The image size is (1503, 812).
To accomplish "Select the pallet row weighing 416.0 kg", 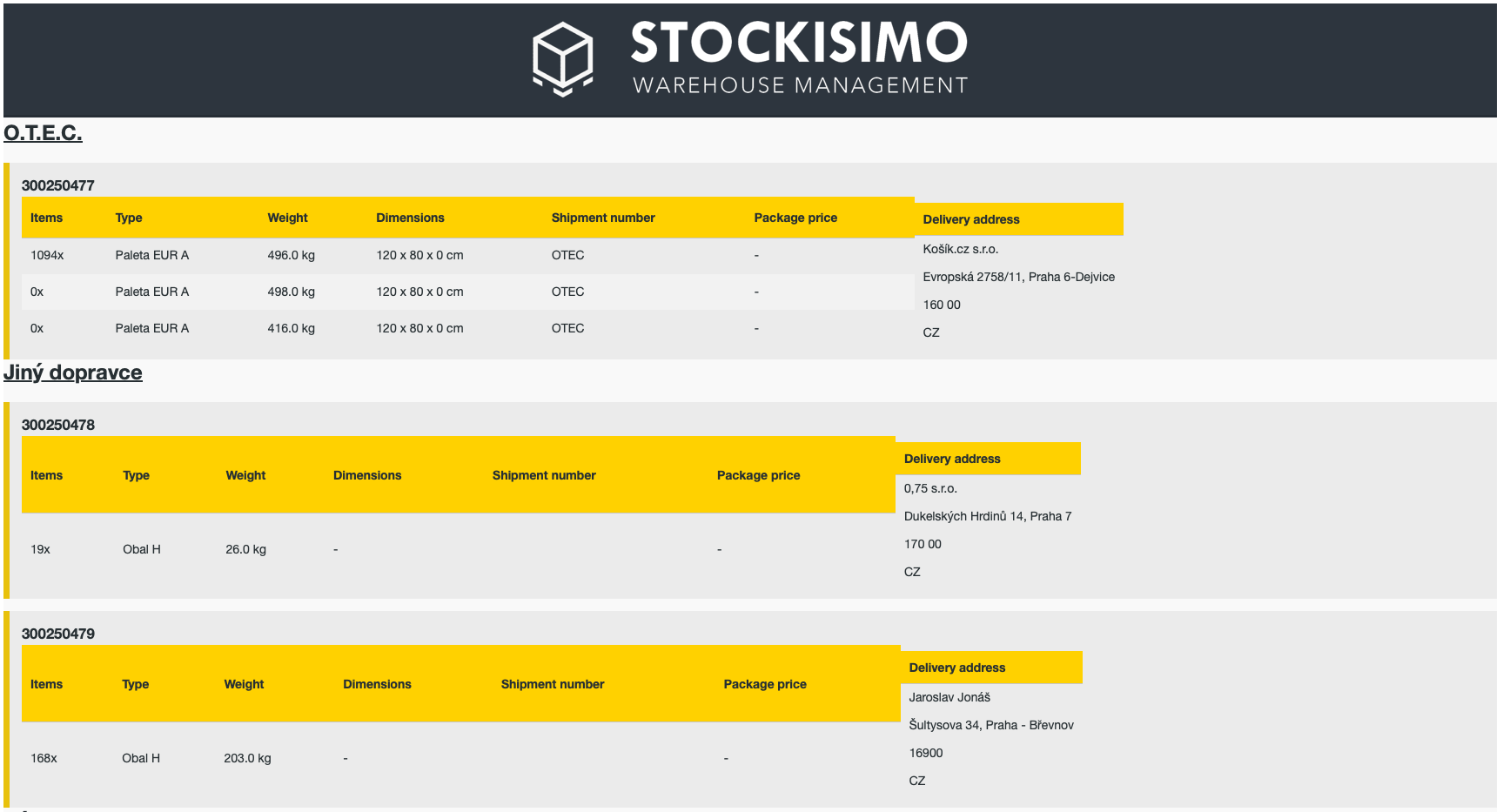I will [291, 328].
